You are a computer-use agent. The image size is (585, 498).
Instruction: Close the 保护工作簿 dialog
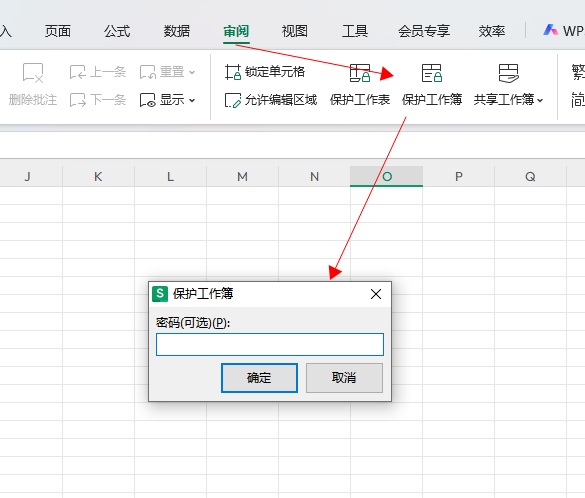pyautogui.click(x=376, y=294)
